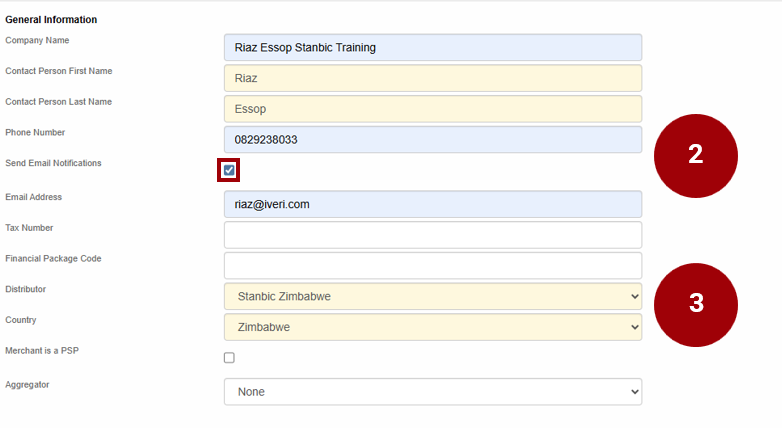
Task: Expand the Country dropdown showing Zimbabwe
Action: (x=433, y=327)
